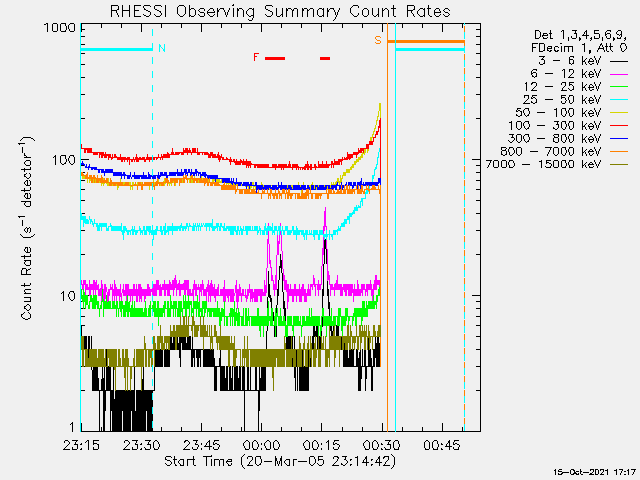Click the 23:45 time axis label

pos(202,445)
